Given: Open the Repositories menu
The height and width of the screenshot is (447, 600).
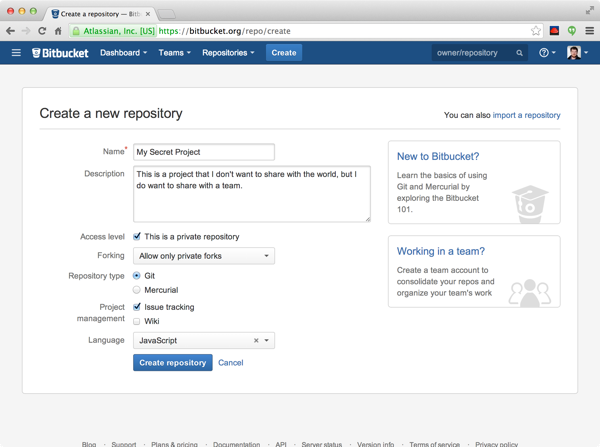Looking at the screenshot, I should tap(228, 53).
